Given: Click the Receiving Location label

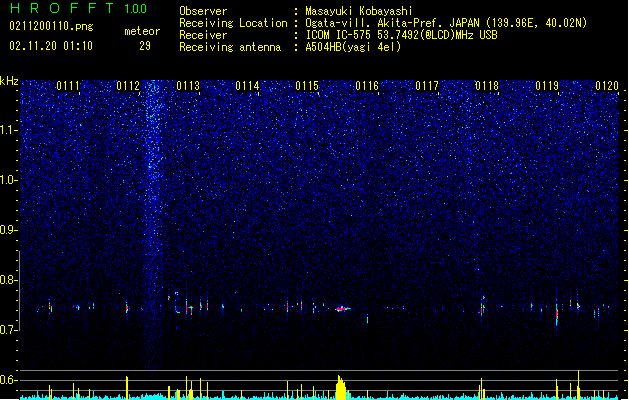Looking at the screenshot, I should click(x=233, y=23).
